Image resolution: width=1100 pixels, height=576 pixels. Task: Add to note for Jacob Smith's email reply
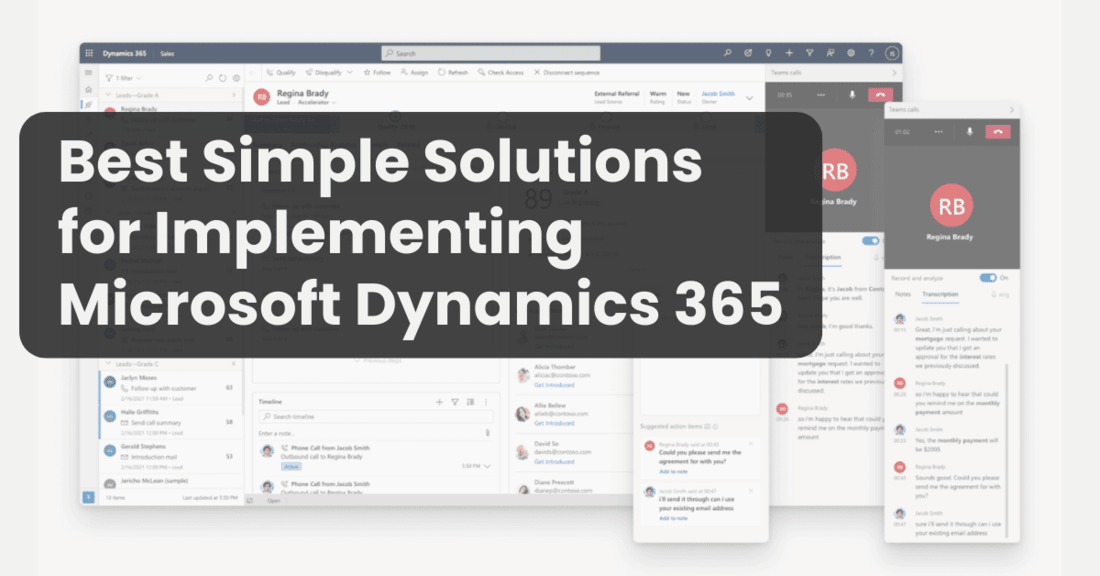pyautogui.click(x=673, y=518)
